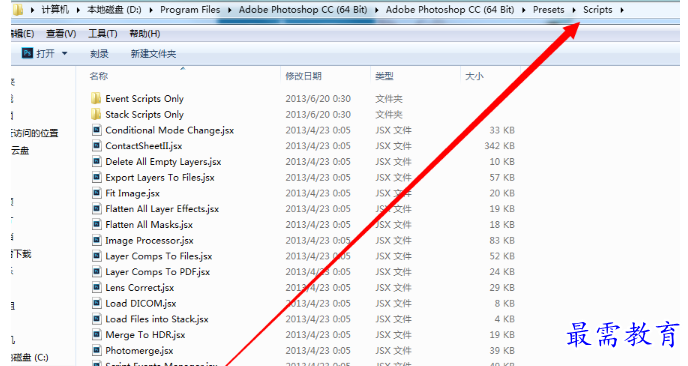
Task: Expand the arrow after the first Adobe Photoshop CC segment
Action: pyautogui.click(x=376, y=10)
